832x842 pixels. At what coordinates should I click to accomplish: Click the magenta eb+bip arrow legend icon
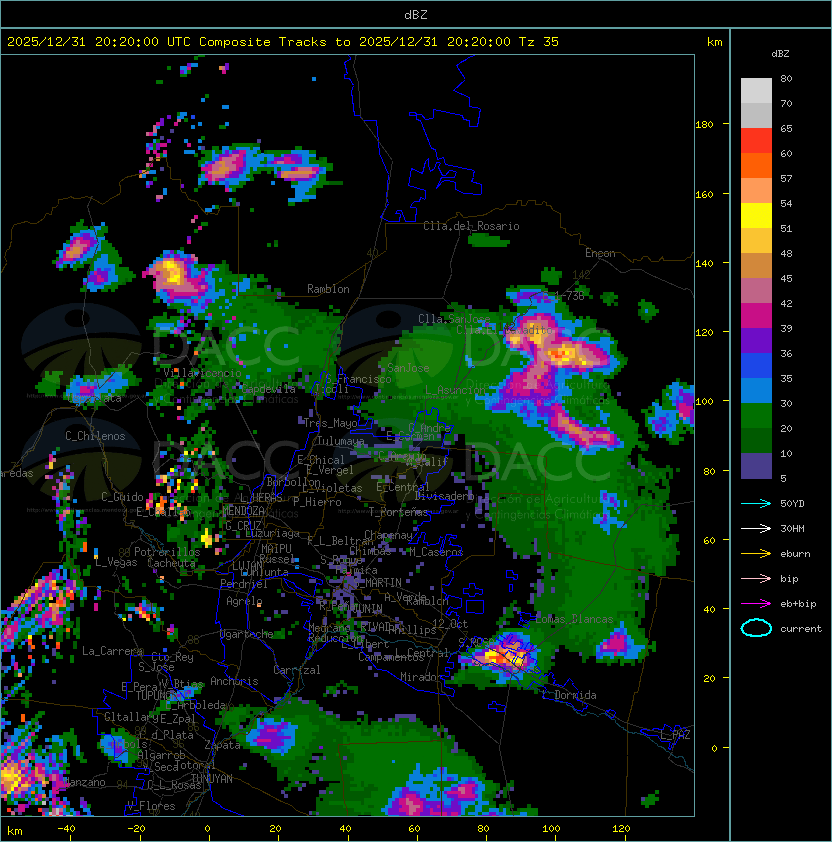(755, 603)
